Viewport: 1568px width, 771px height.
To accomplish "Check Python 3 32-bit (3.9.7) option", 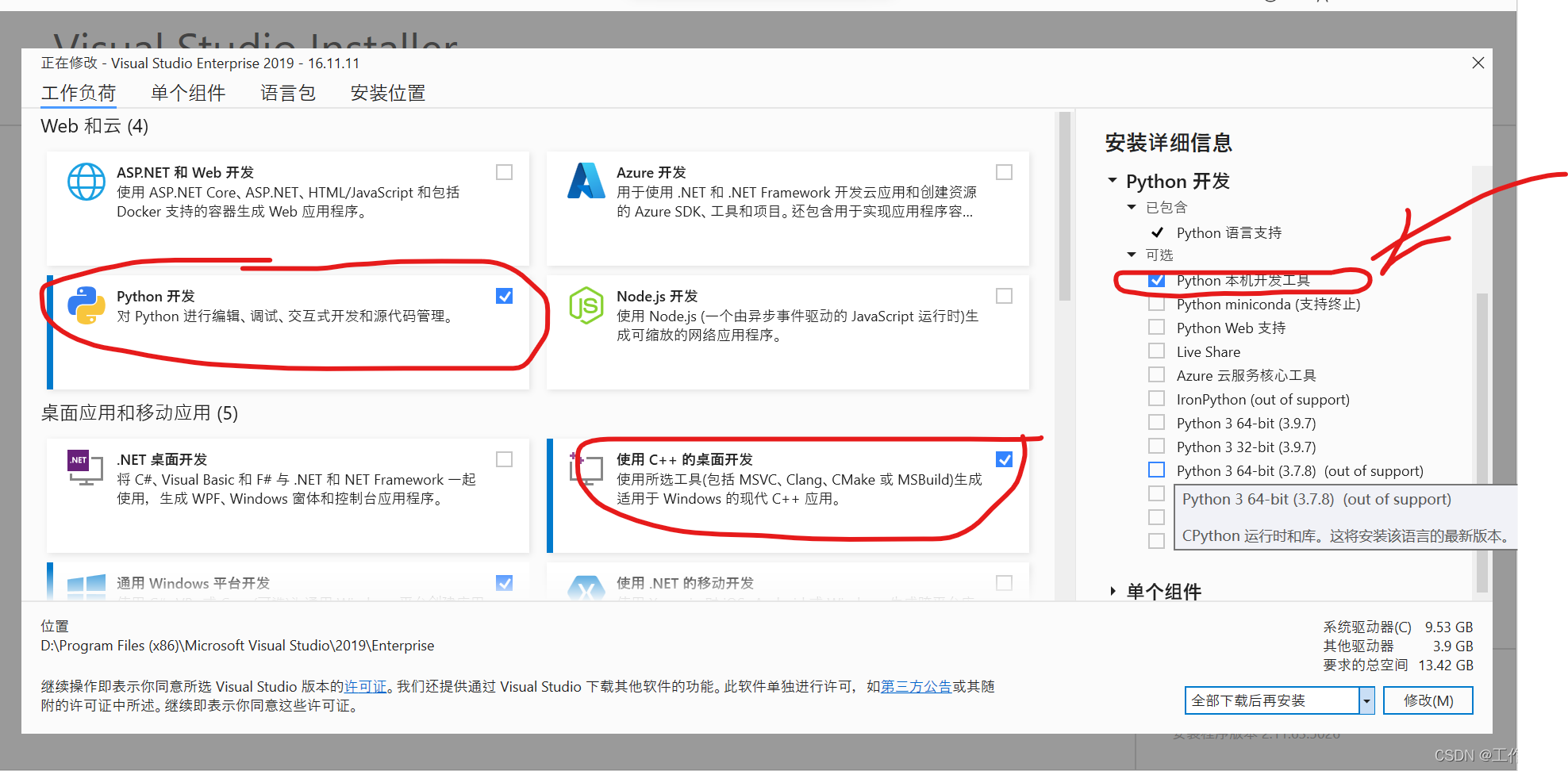I will pyautogui.click(x=1157, y=446).
